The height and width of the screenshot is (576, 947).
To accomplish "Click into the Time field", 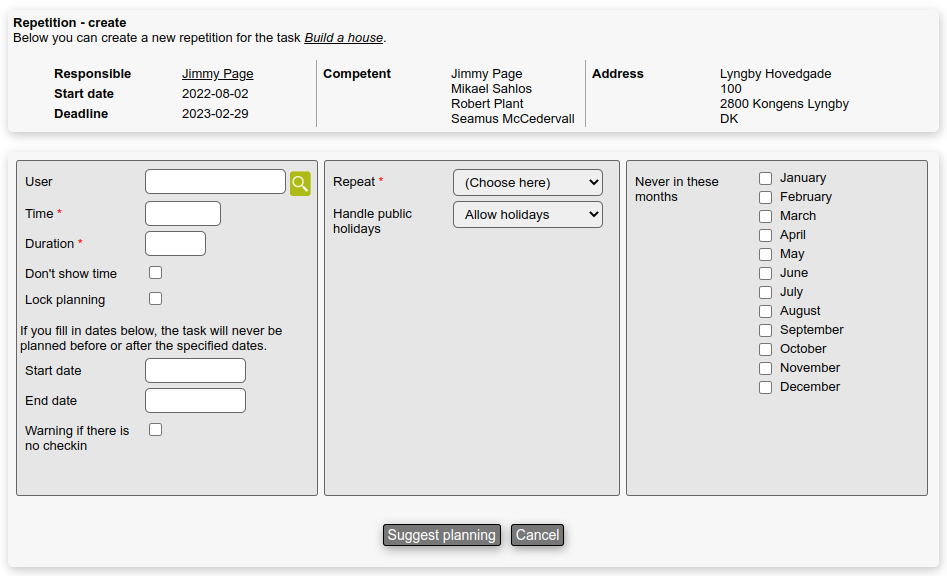I will coord(183,213).
